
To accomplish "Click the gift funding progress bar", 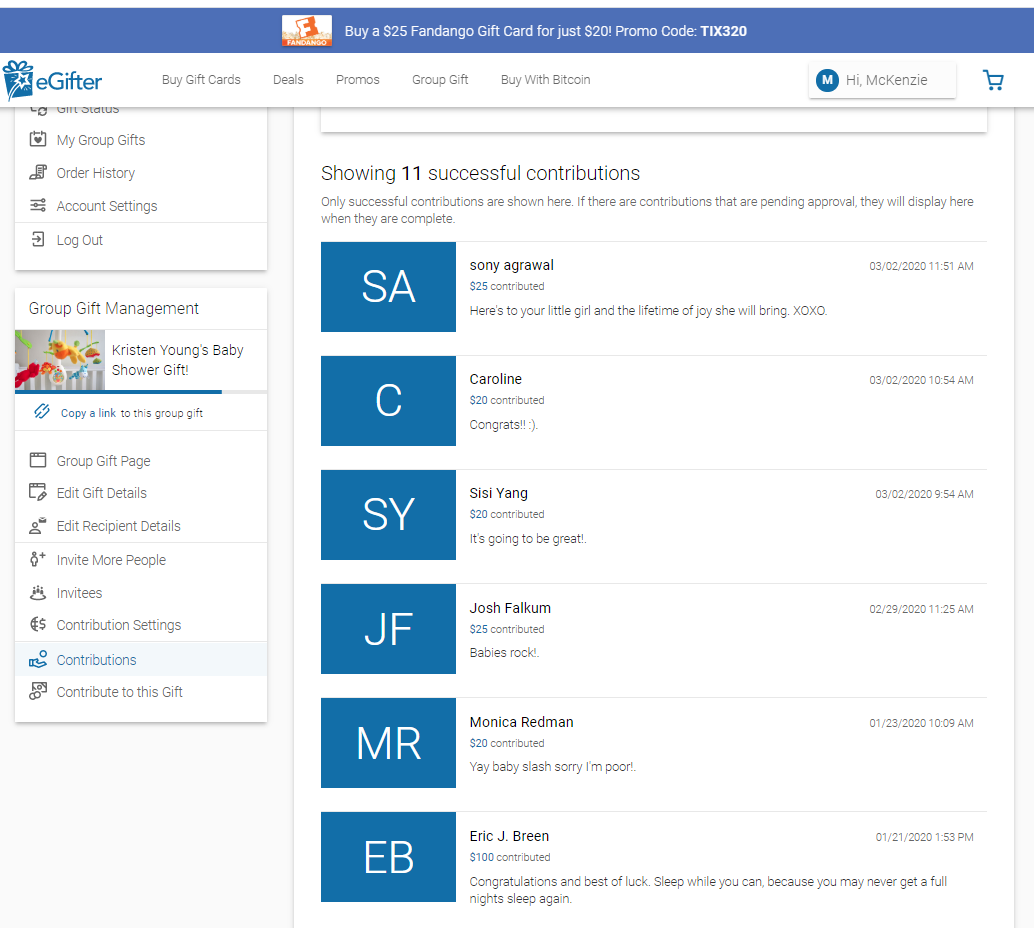I will click(140, 392).
